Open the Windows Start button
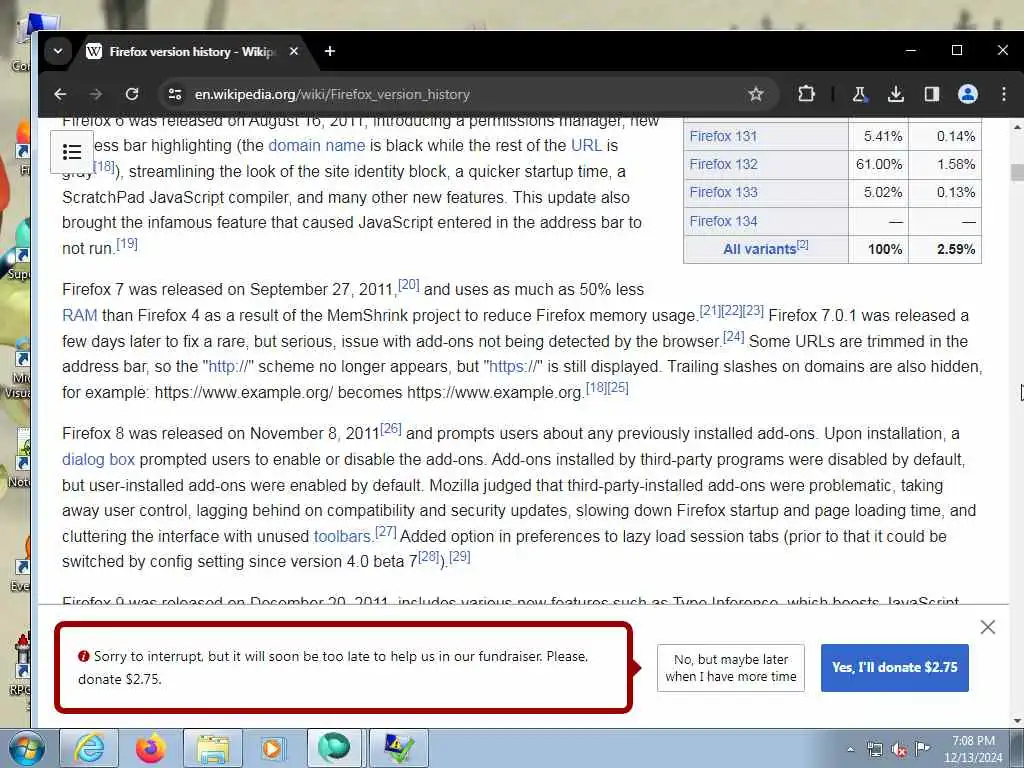Viewport: 1024px width, 768px height. coord(26,748)
